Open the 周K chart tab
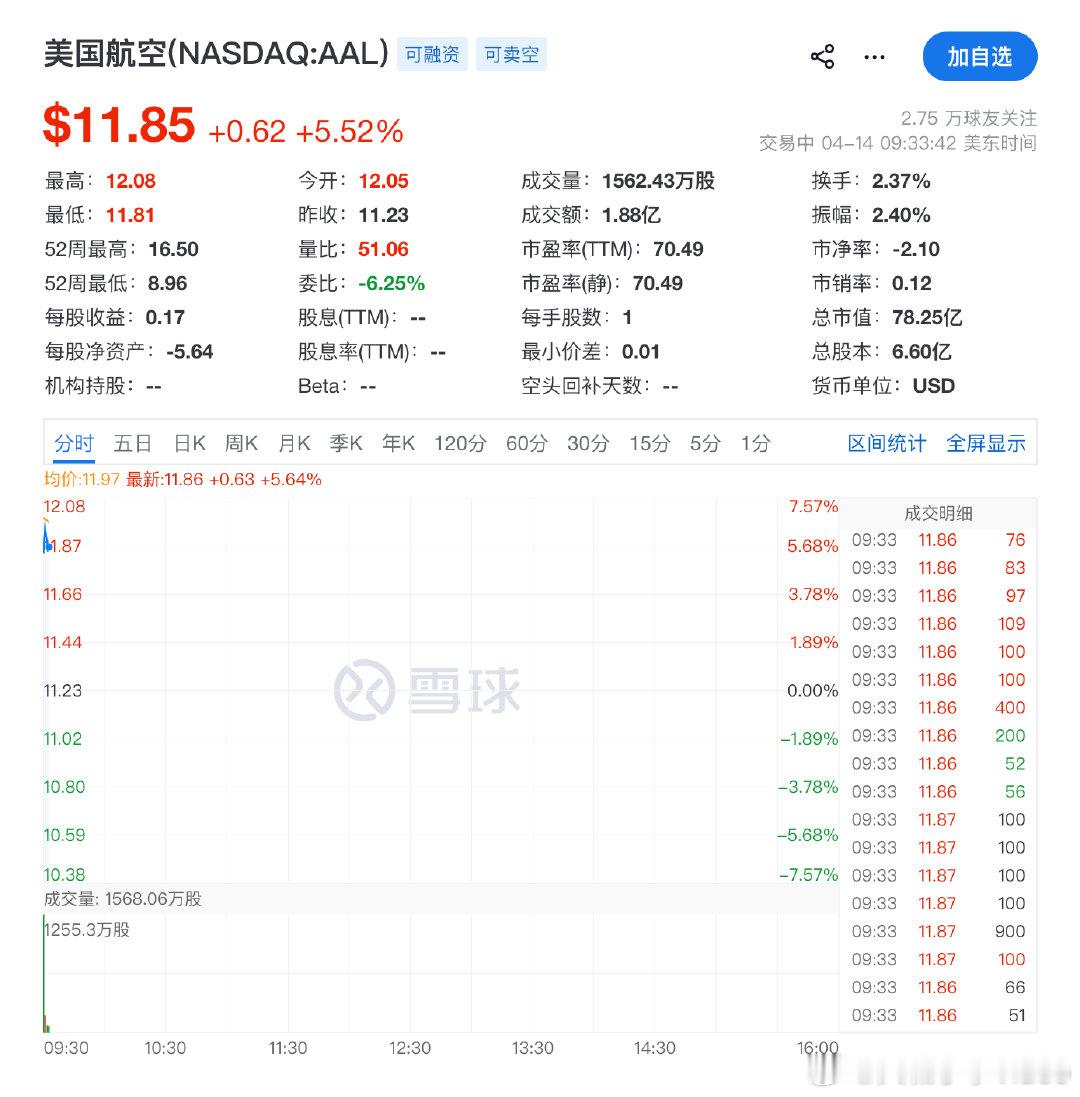Image resolution: width=1080 pixels, height=1097 pixels. click(x=241, y=444)
